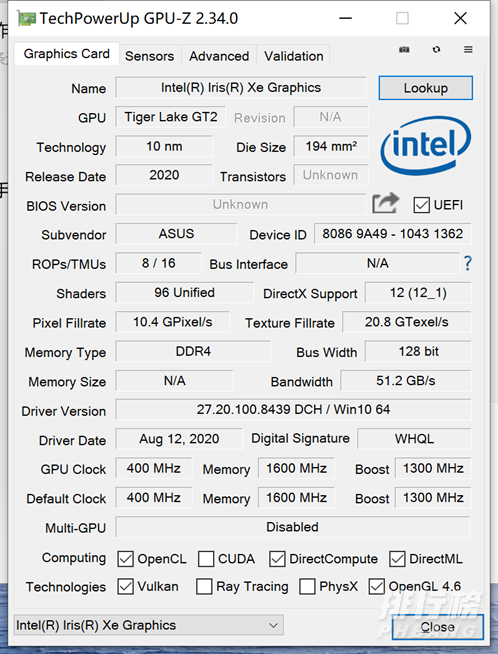The image size is (498, 654).
Task: Click the Intel vendor logo
Action: click(426, 146)
